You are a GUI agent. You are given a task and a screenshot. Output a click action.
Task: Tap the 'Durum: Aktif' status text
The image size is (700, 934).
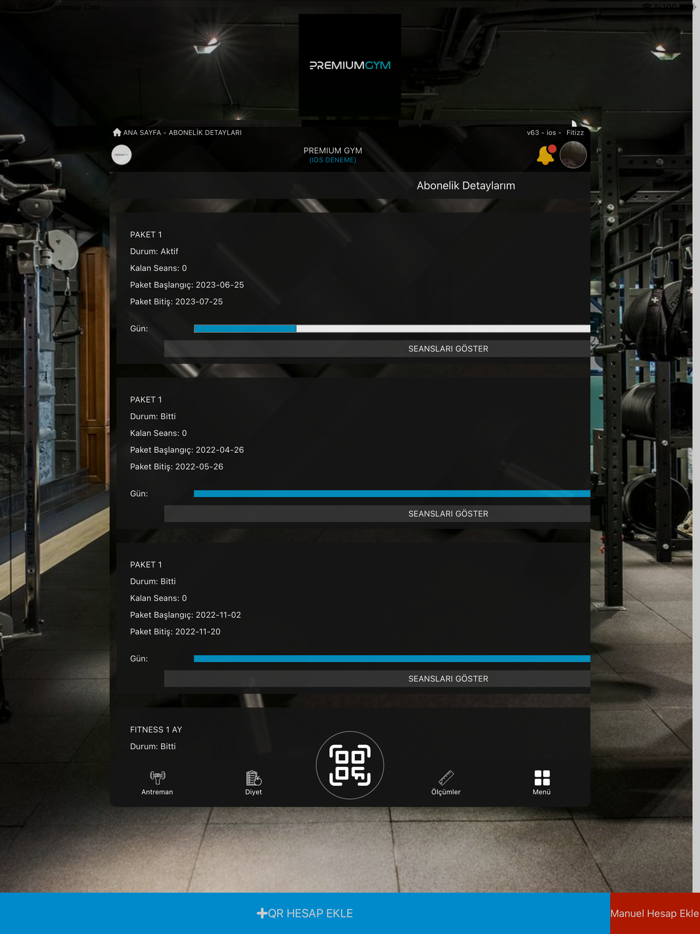[154, 251]
